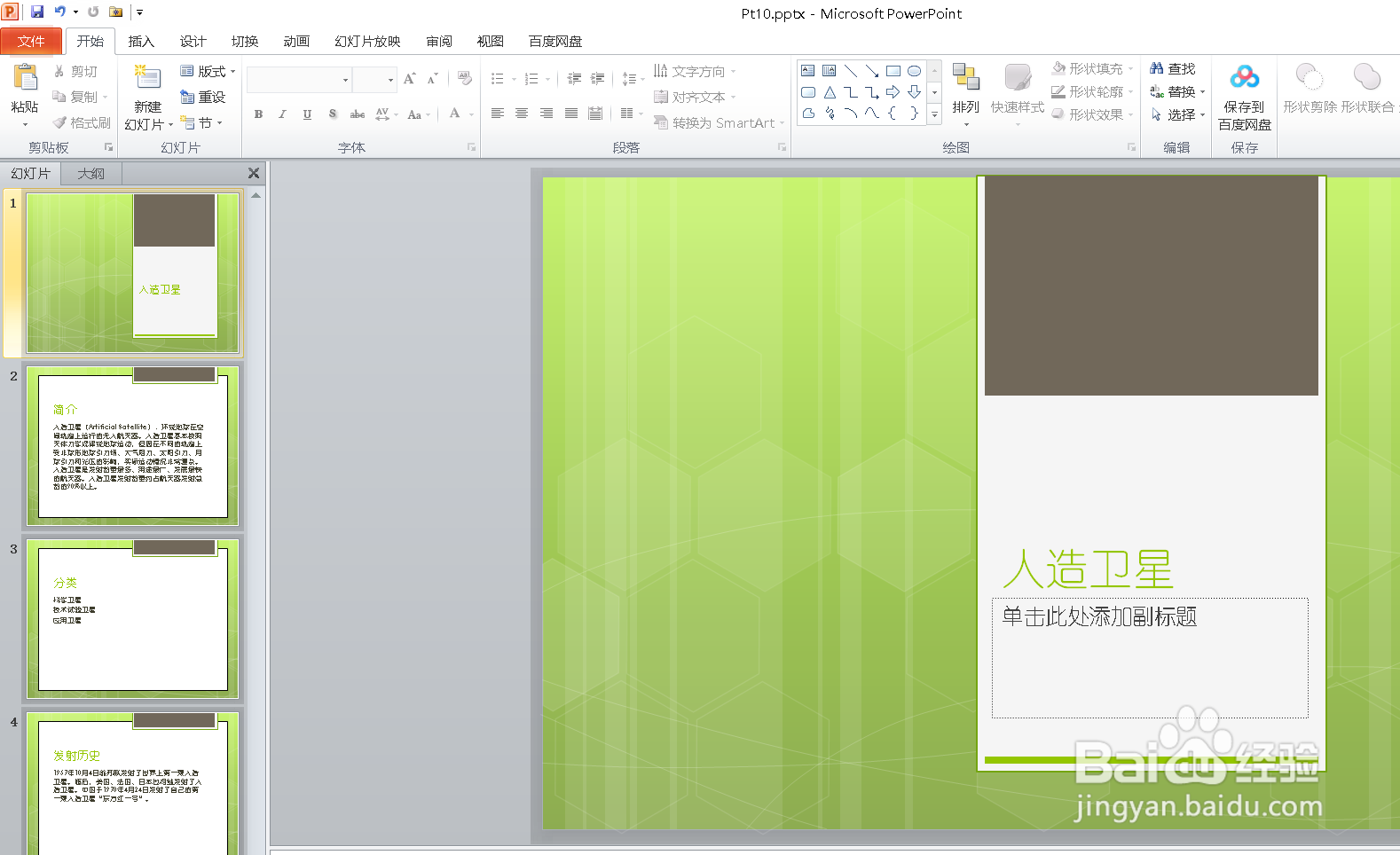Toggle strikethrough formatting
1400x855 pixels.
(x=357, y=114)
